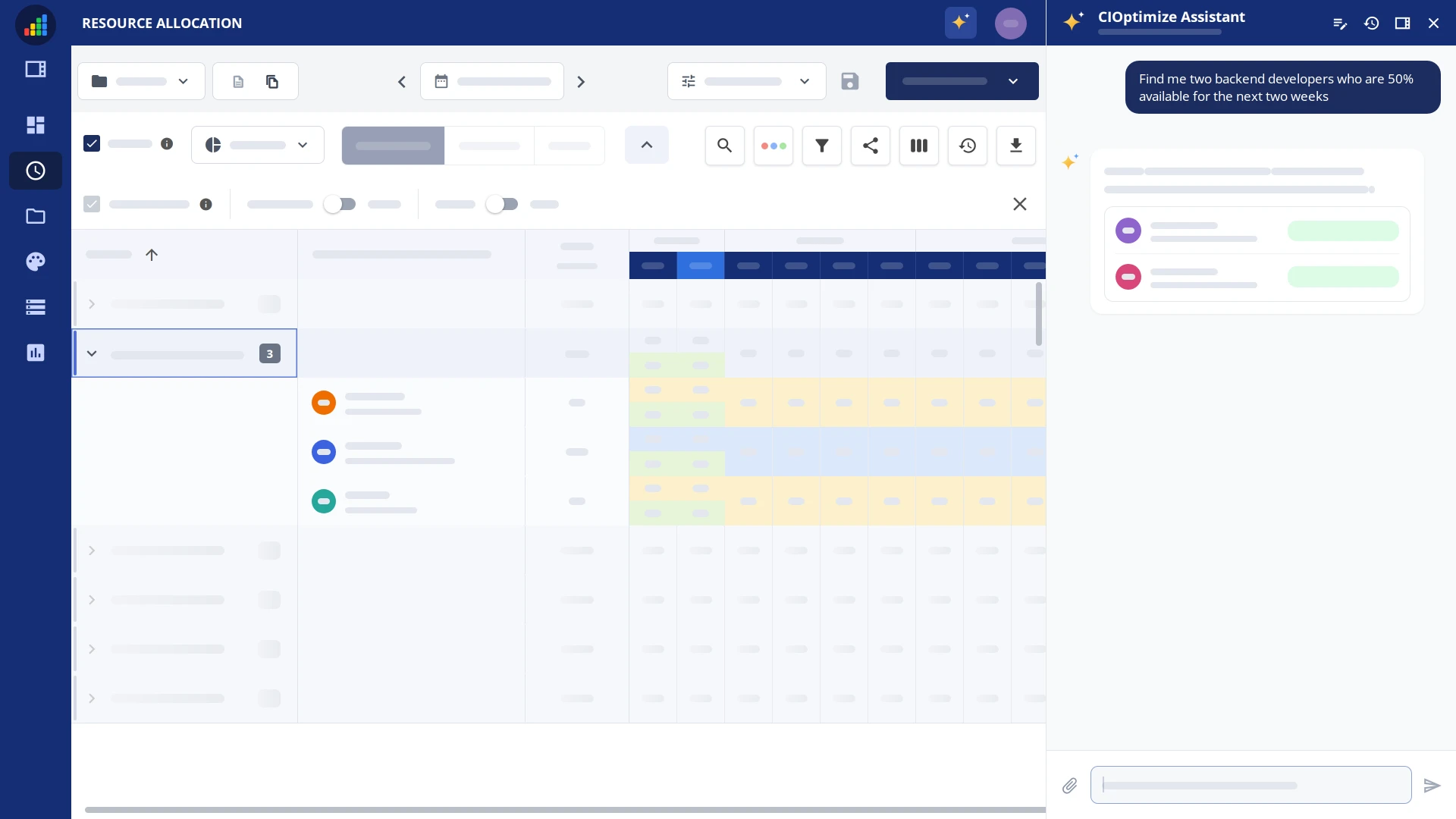Toggle the second switch in options bar
Screen dimensions: 1456x819
pyautogui.click(x=502, y=204)
